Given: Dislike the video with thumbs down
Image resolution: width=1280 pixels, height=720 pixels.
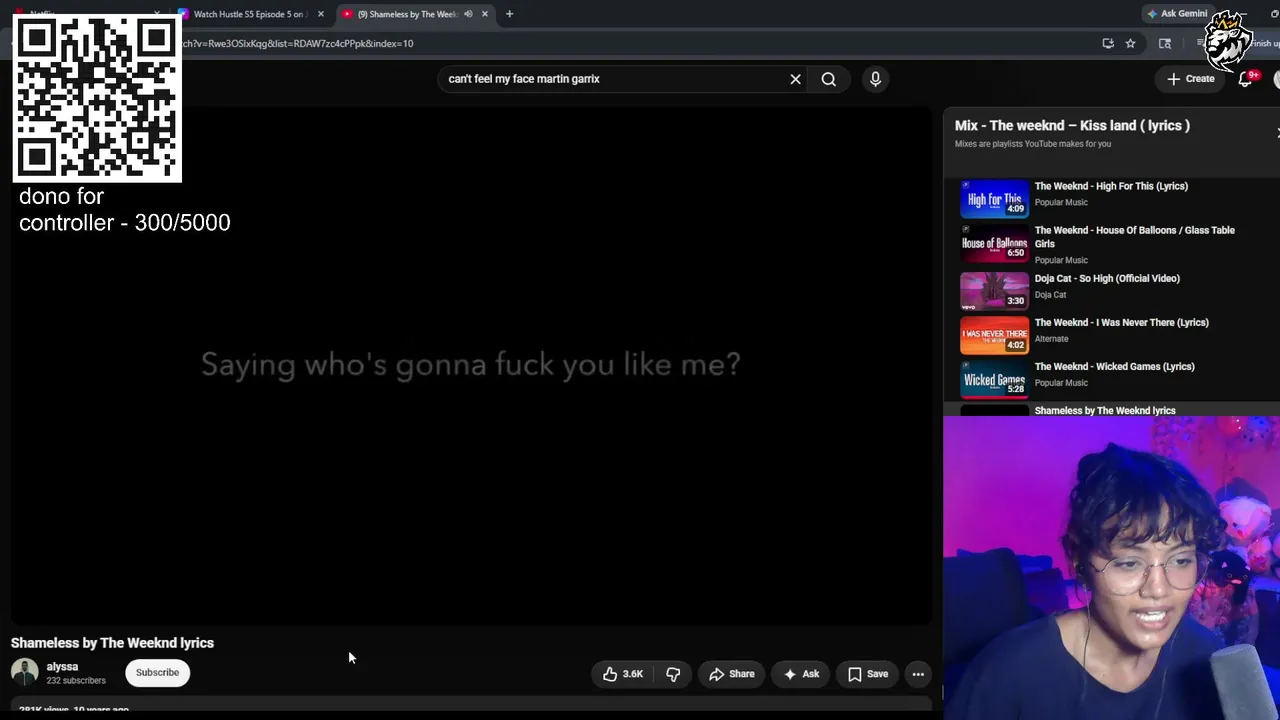Looking at the screenshot, I should (673, 674).
